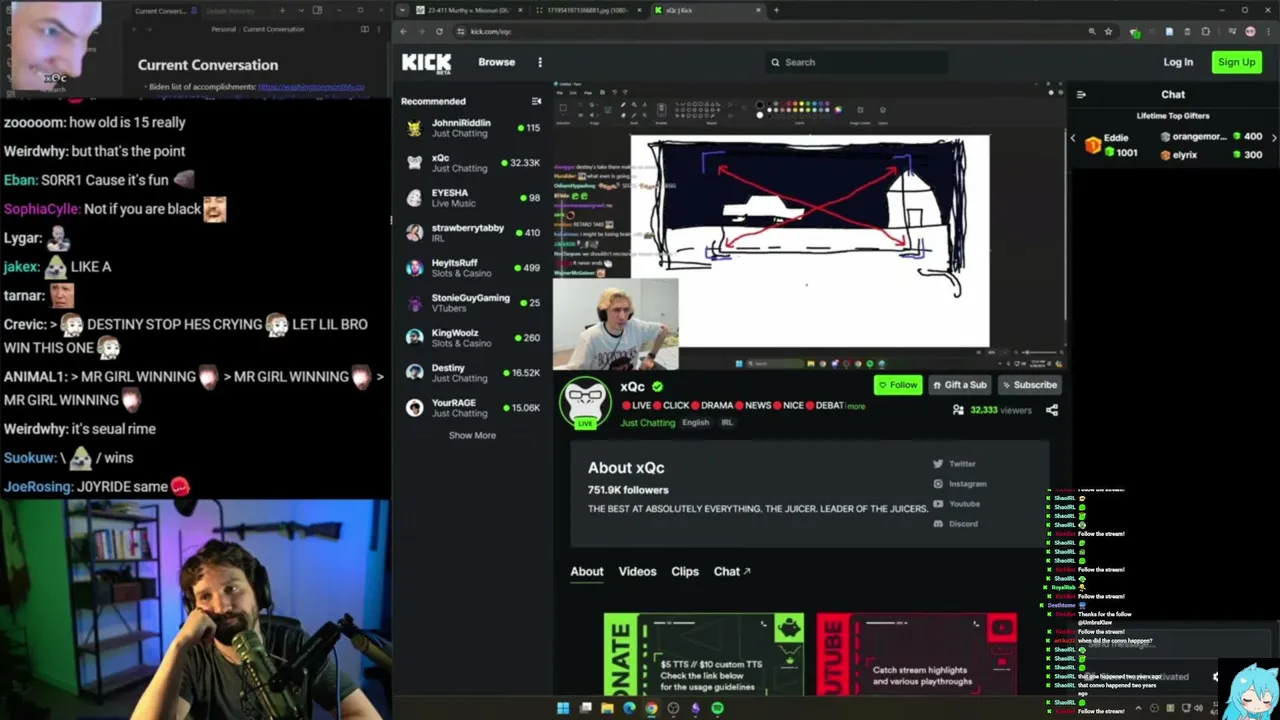Go to HeyItsRuff's Slots & Casino stream
The height and width of the screenshot is (720, 1280).
(472, 268)
